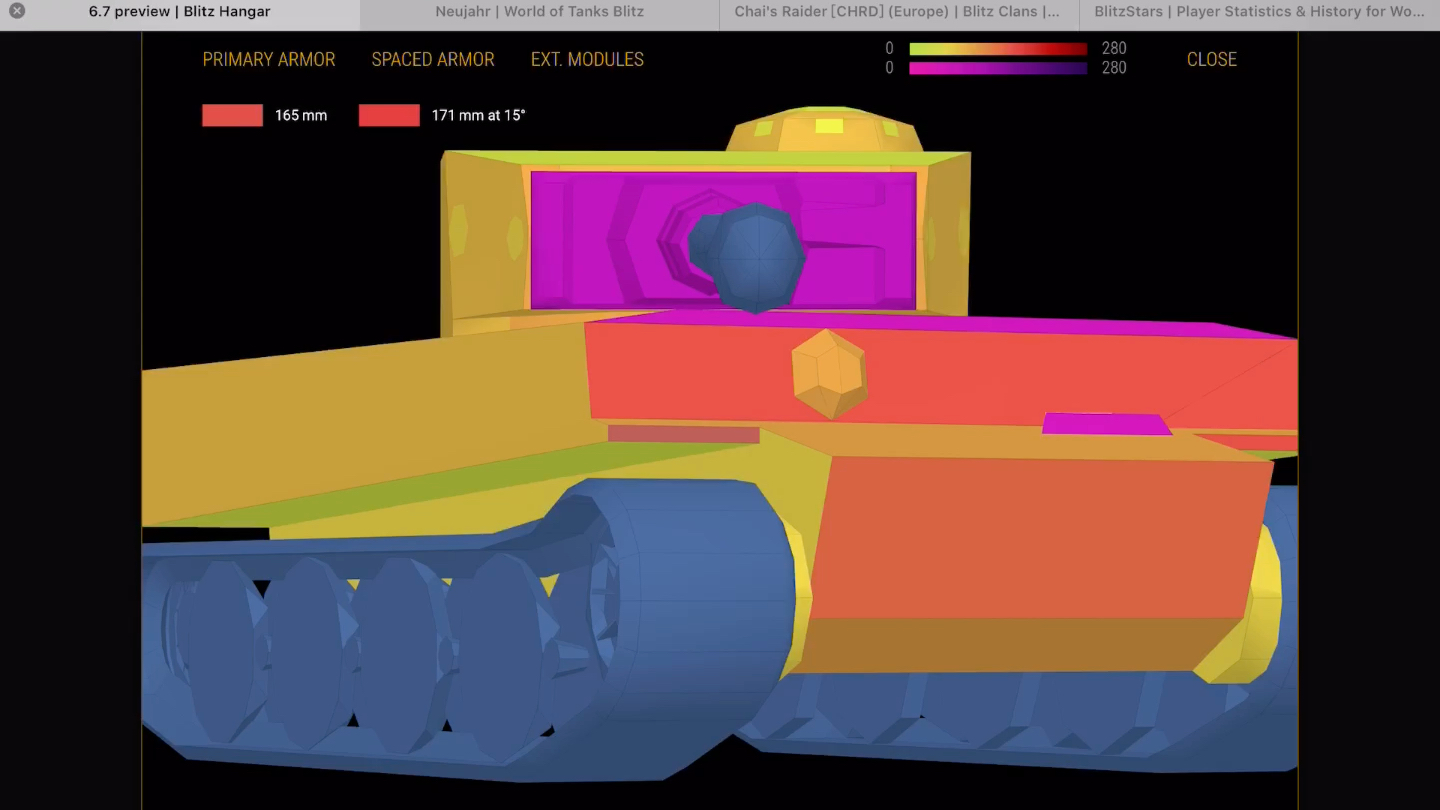Screen dimensions: 1440x810
Task: Click the orange machine gun port on hull
Action: click(x=829, y=374)
